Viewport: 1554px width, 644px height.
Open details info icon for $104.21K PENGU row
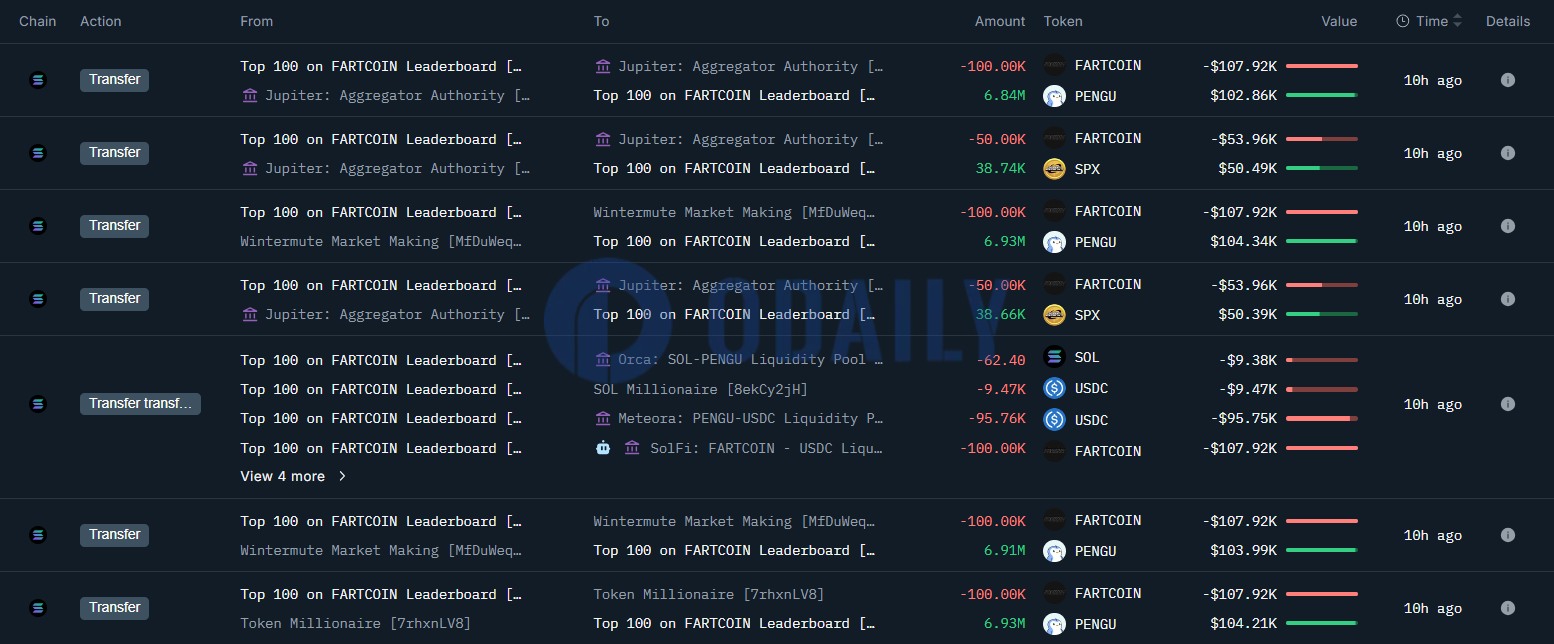(x=1508, y=608)
